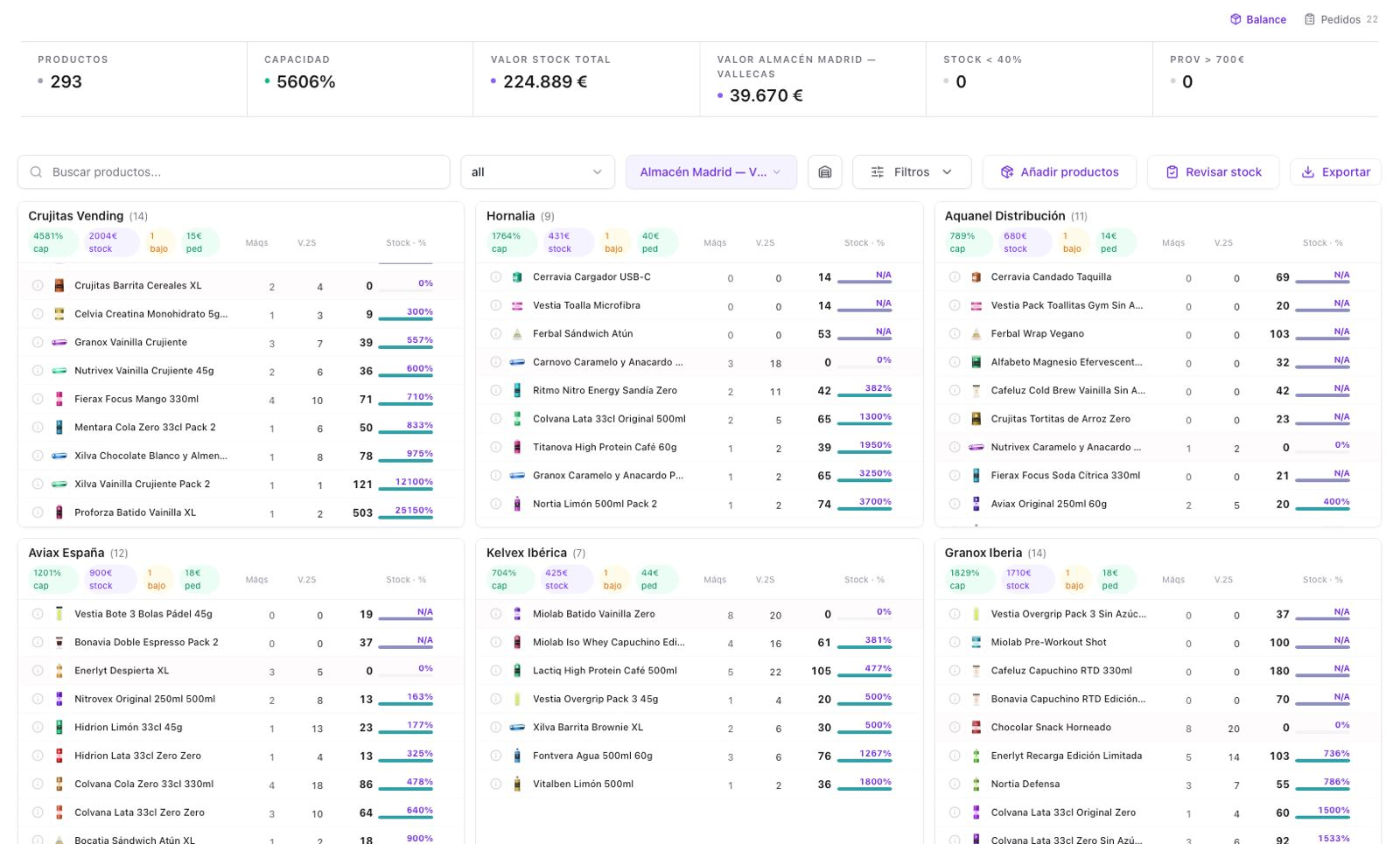Click the Exportar button

(x=1335, y=172)
